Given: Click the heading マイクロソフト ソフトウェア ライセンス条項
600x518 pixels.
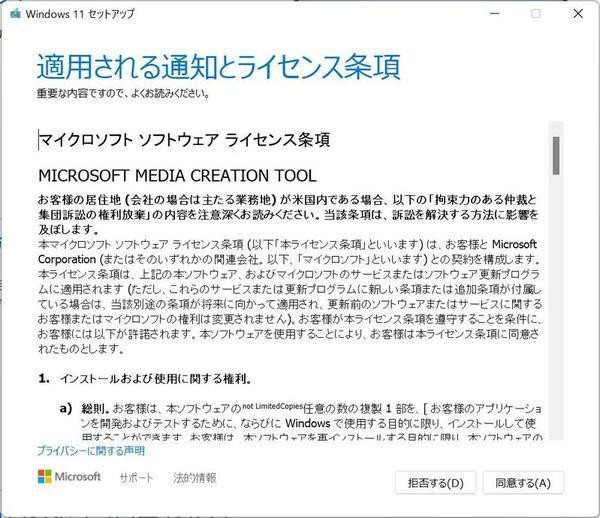Looking at the screenshot, I should 184,140.
